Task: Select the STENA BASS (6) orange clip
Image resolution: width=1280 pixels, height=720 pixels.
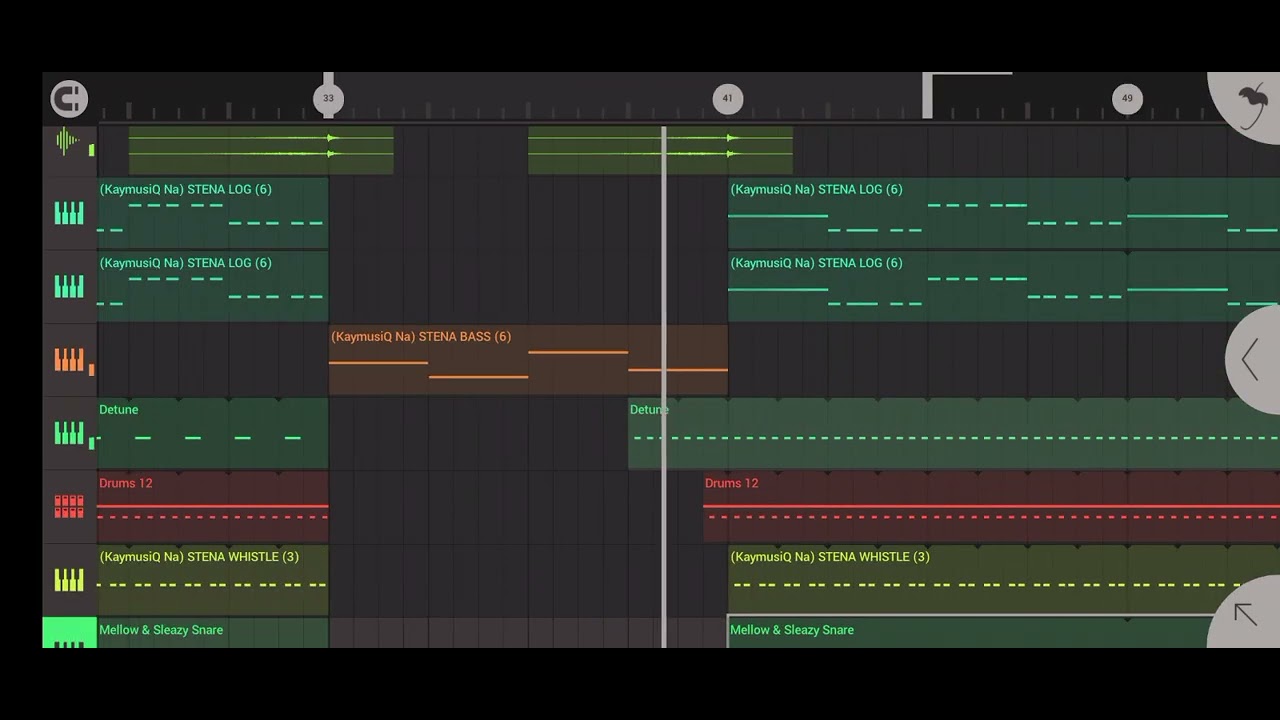Action: (528, 359)
